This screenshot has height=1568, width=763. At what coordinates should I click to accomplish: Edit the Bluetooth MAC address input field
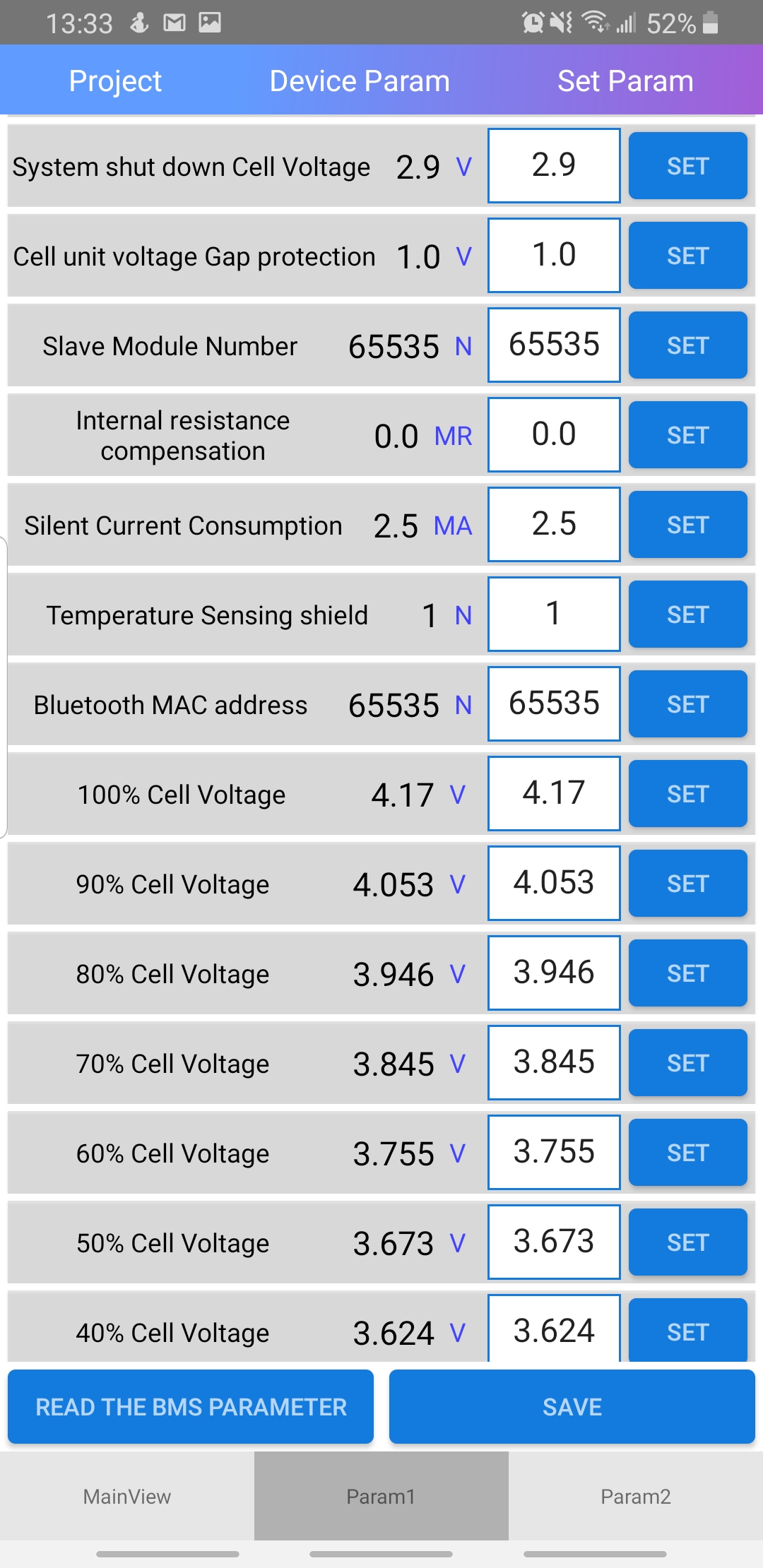pyautogui.click(x=554, y=703)
